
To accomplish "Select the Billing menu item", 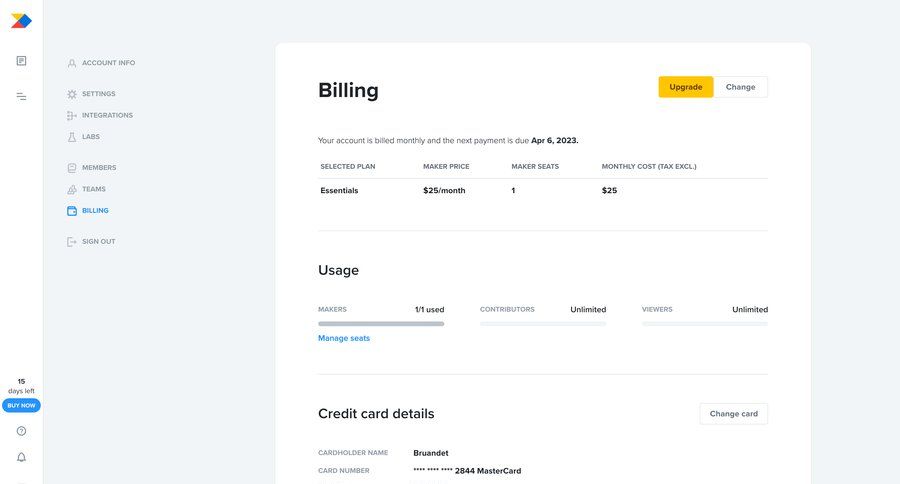I will [x=95, y=211].
